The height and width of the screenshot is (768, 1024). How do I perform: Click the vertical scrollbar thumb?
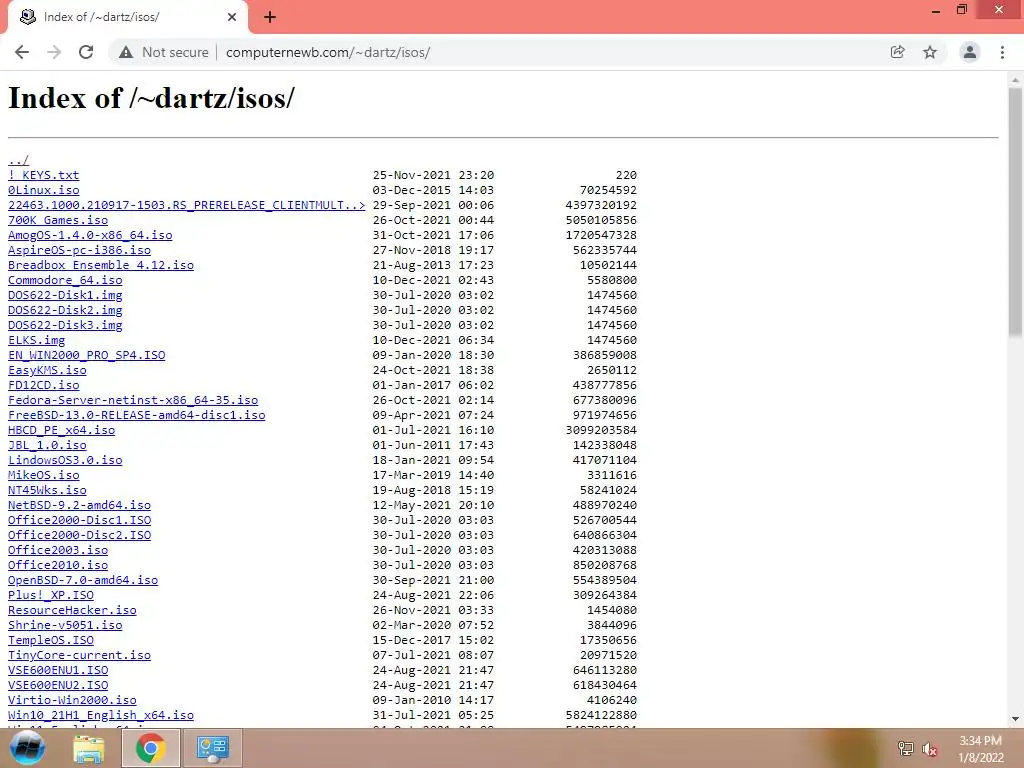(x=1015, y=212)
